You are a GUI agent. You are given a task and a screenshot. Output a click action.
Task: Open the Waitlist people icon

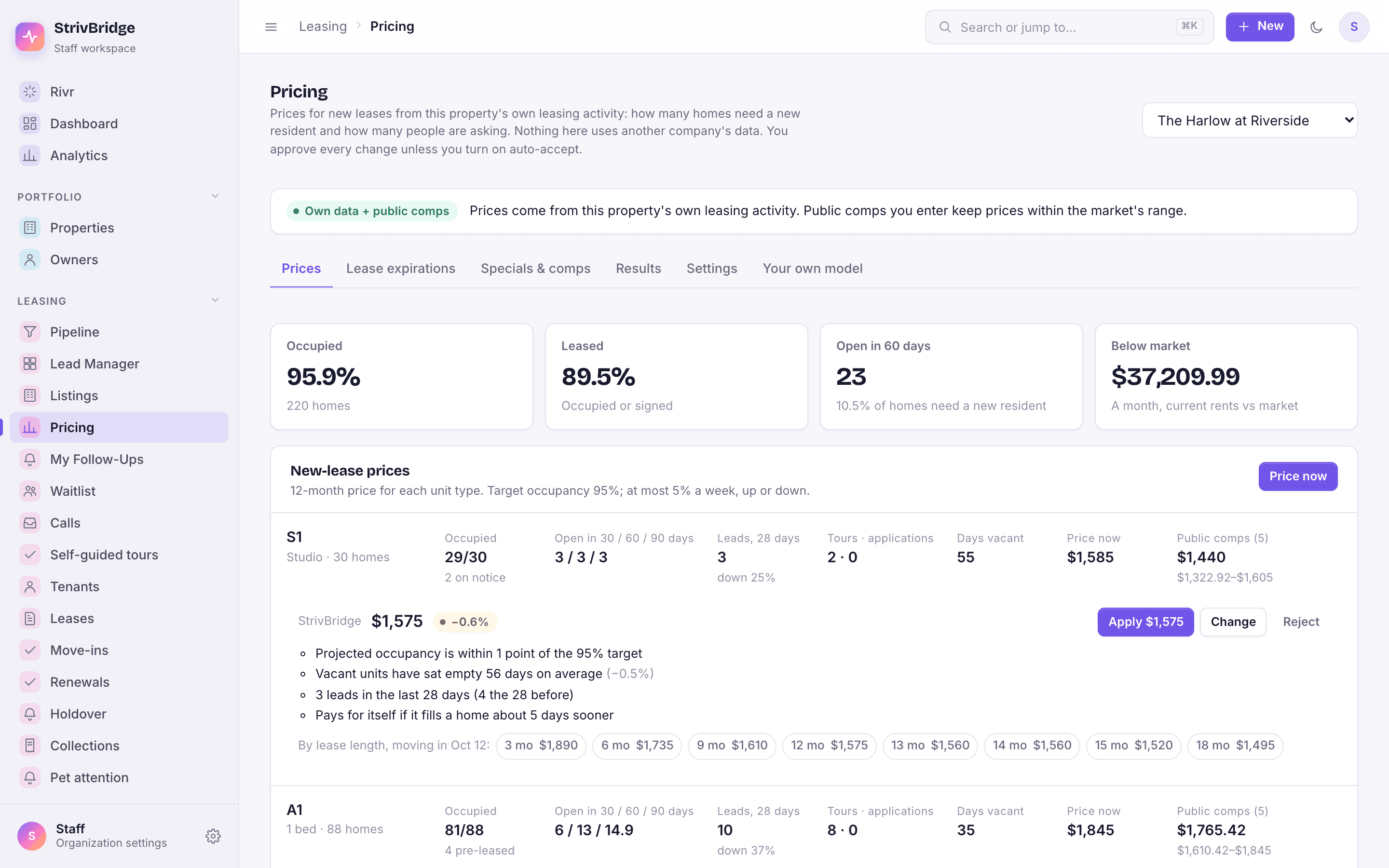[30, 491]
